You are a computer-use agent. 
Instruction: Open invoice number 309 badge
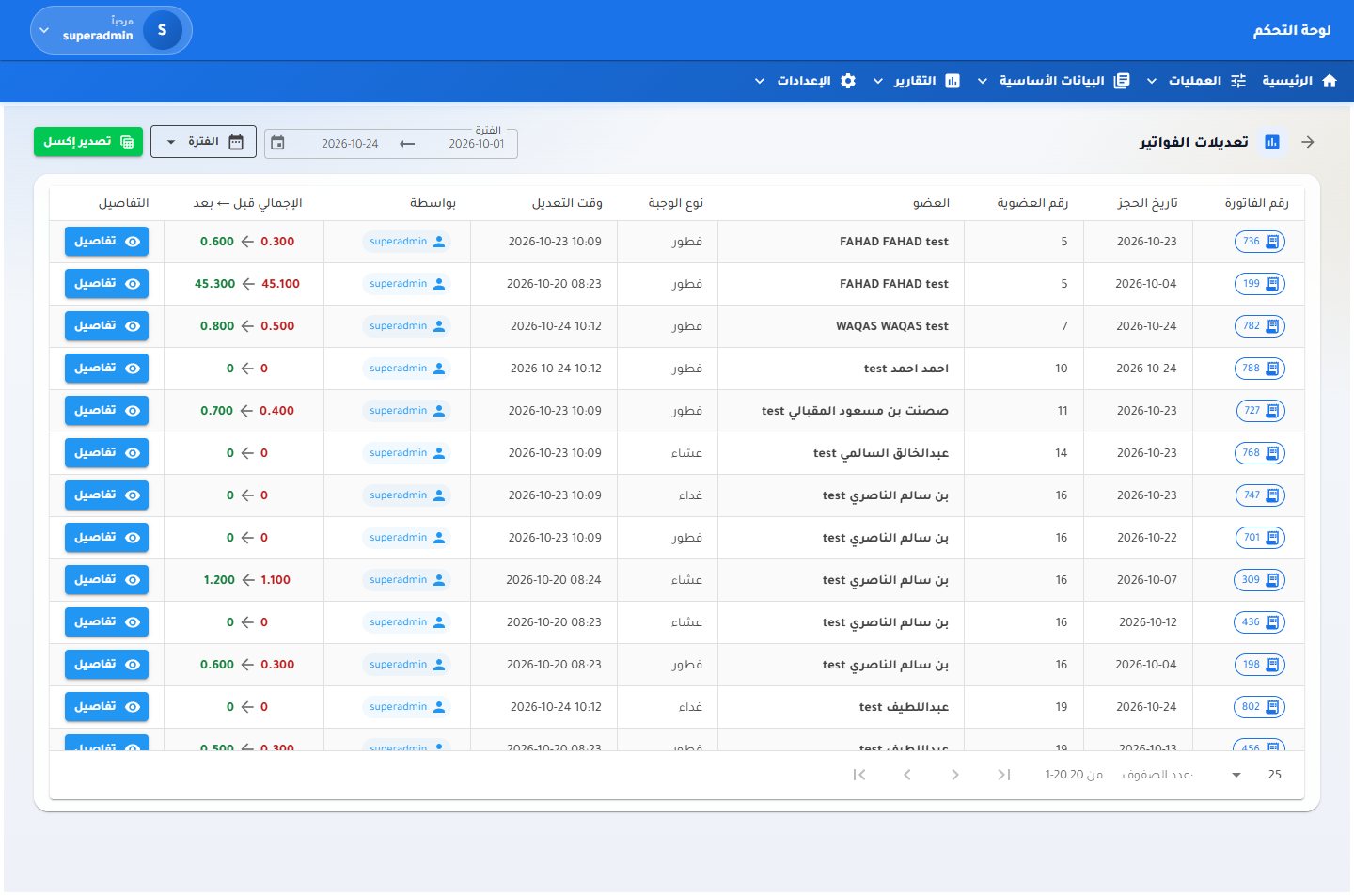[x=1259, y=580]
